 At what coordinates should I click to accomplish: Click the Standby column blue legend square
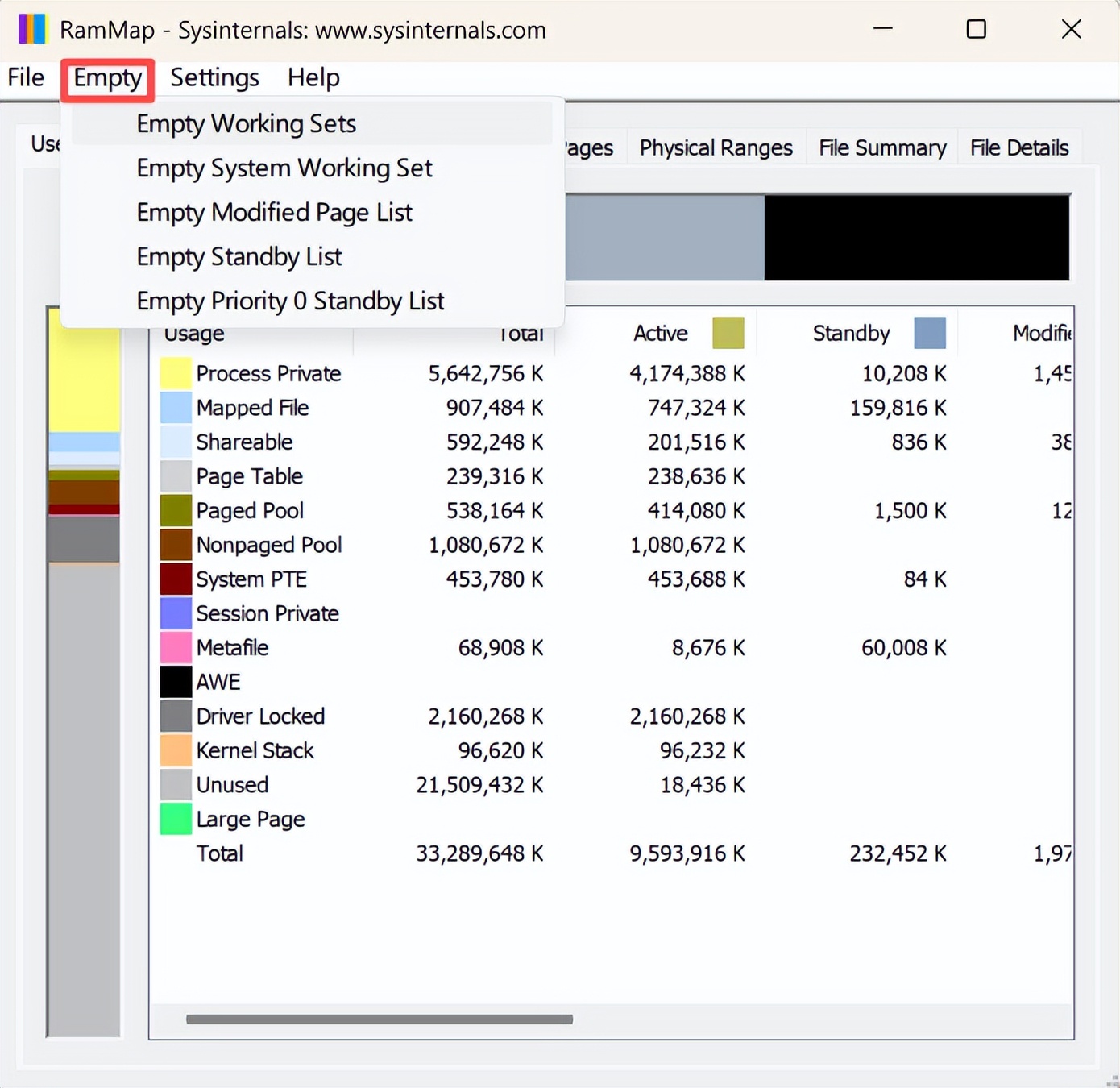tap(930, 333)
